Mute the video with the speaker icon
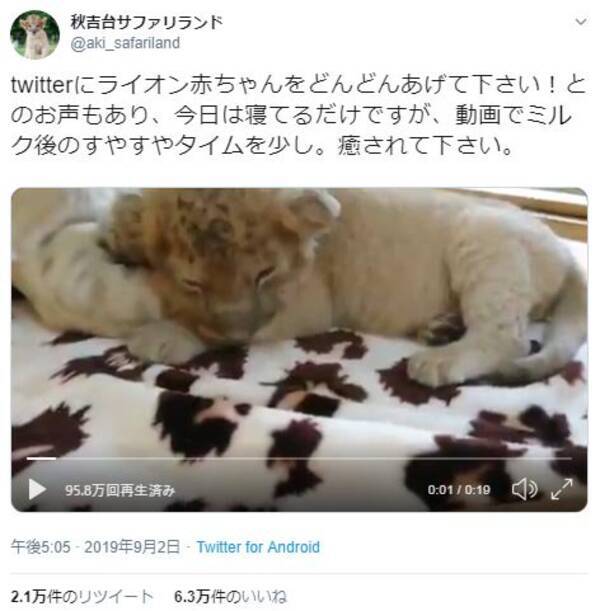 click(525, 489)
